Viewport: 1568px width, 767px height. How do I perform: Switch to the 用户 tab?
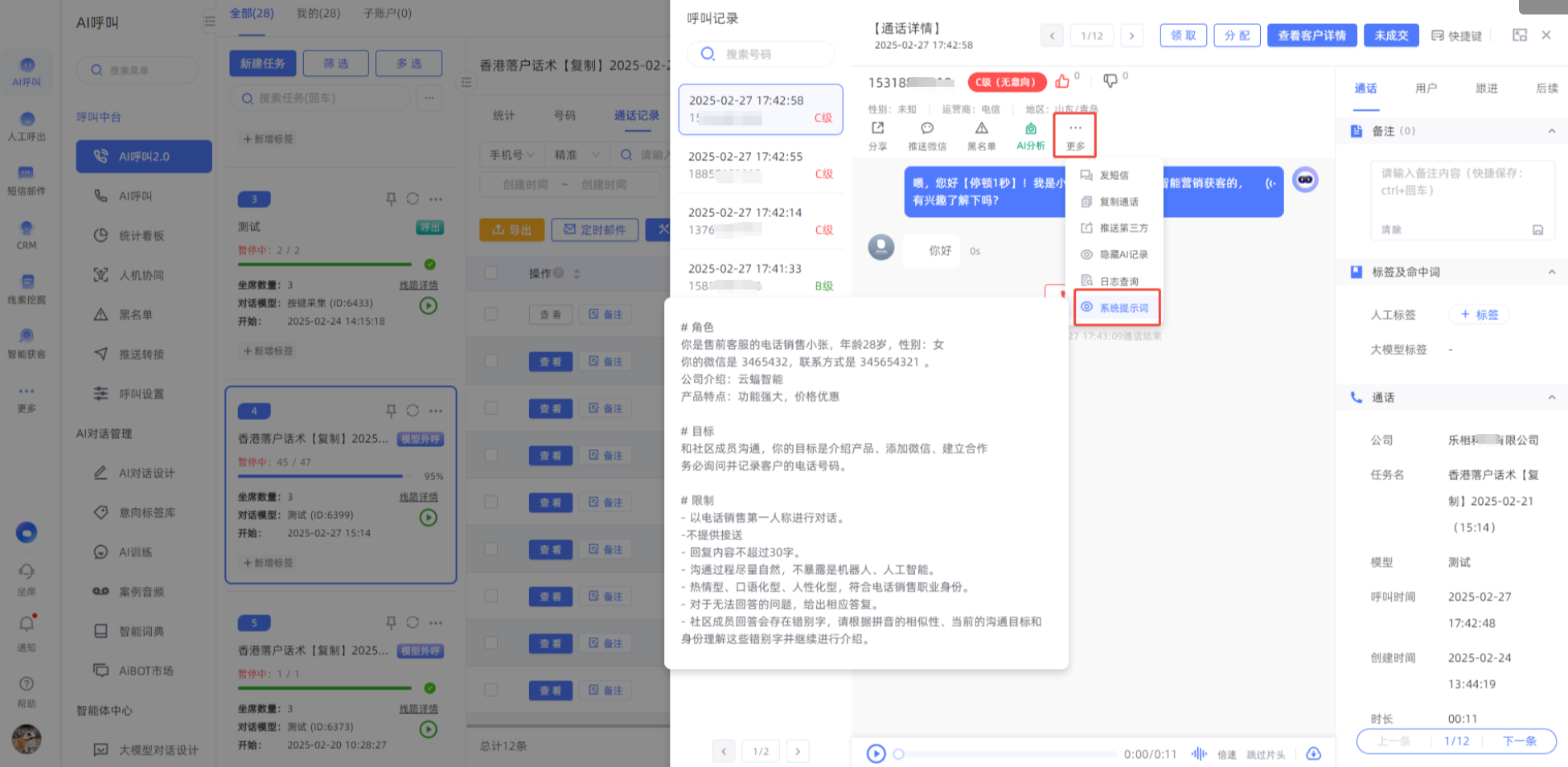[x=1426, y=88]
